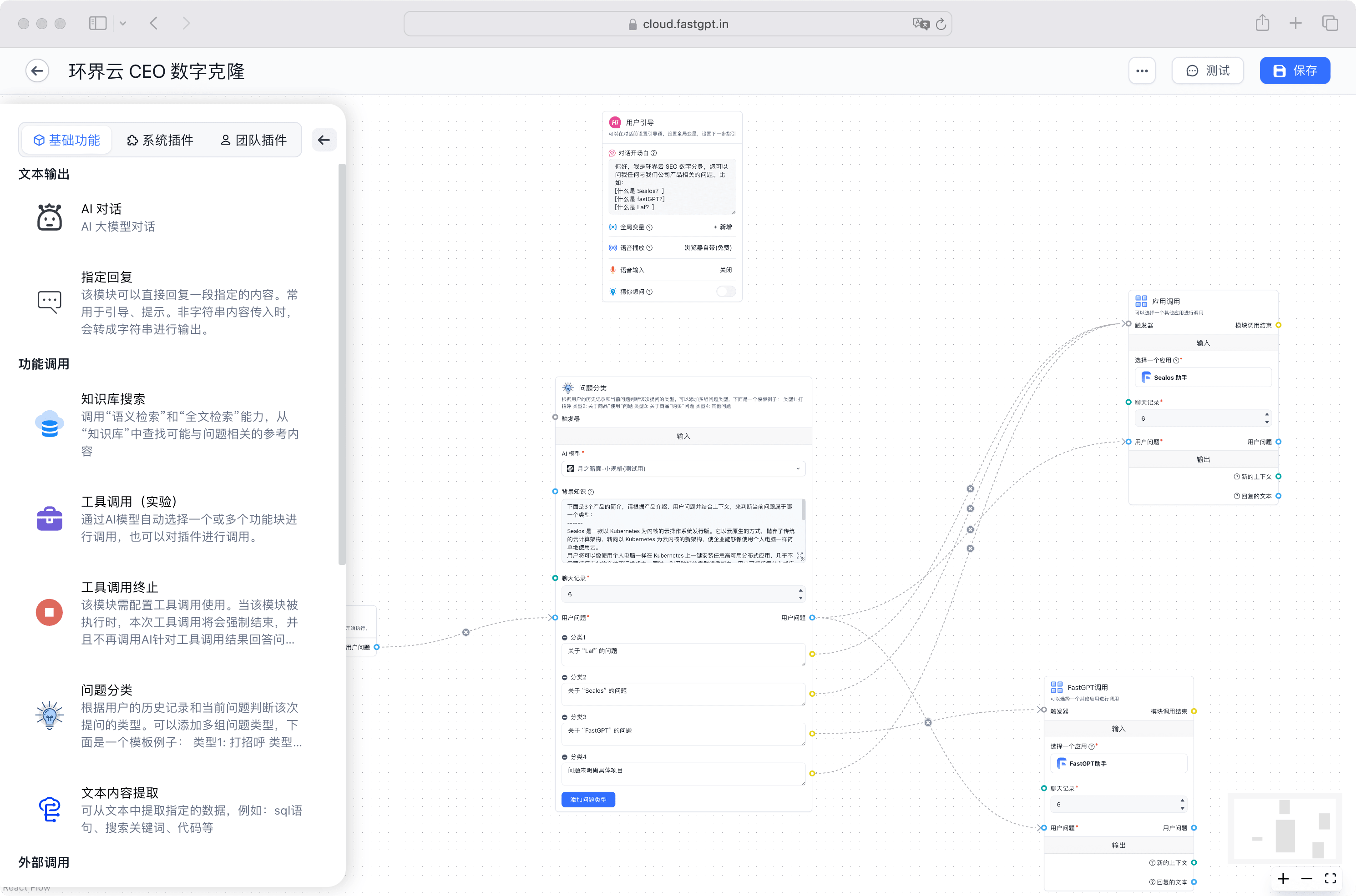1356x896 pixels.
Task: Remove 分类3 using its minus icon
Action: pos(565,717)
